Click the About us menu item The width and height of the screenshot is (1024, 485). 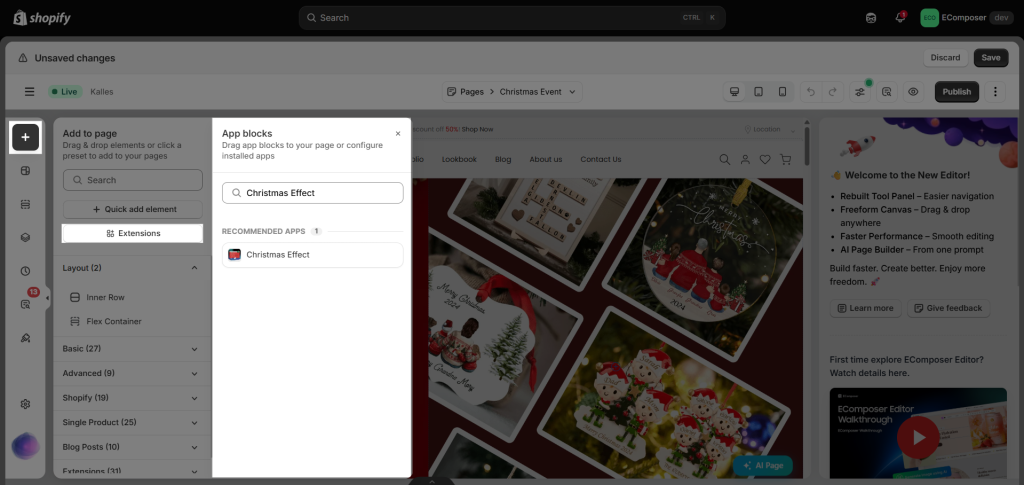pyautogui.click(x=545, y=159)
